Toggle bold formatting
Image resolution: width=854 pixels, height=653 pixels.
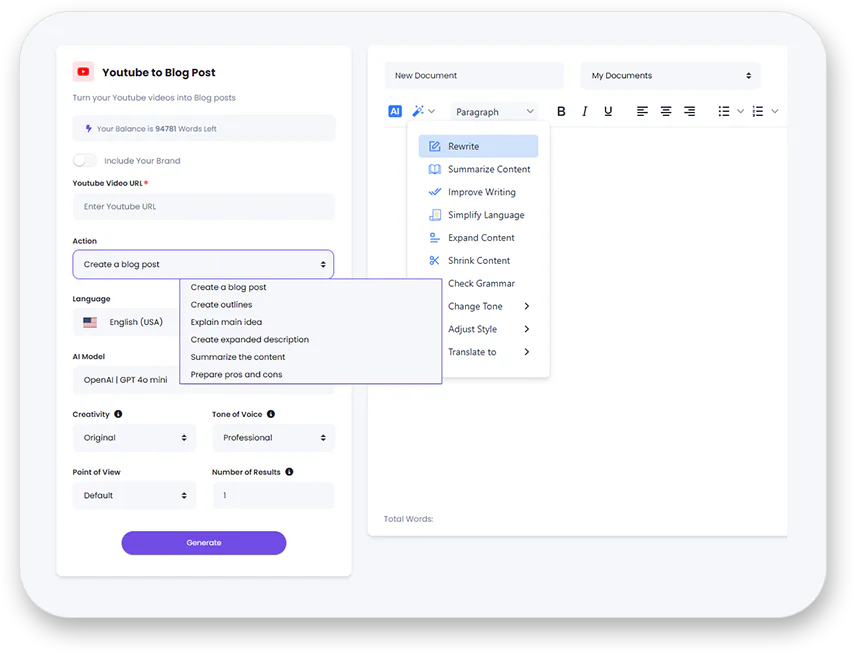[x=561, y=111]
